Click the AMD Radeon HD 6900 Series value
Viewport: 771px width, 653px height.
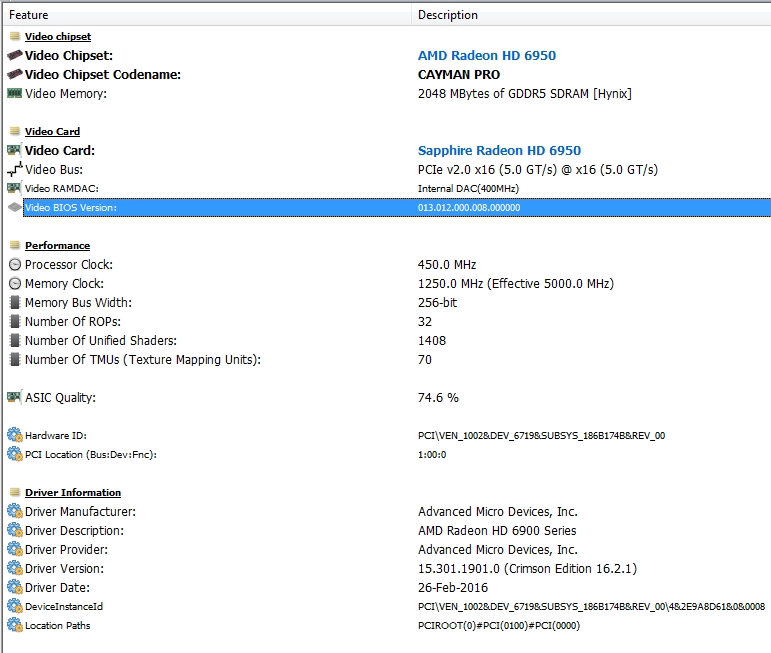coord(497,531)
